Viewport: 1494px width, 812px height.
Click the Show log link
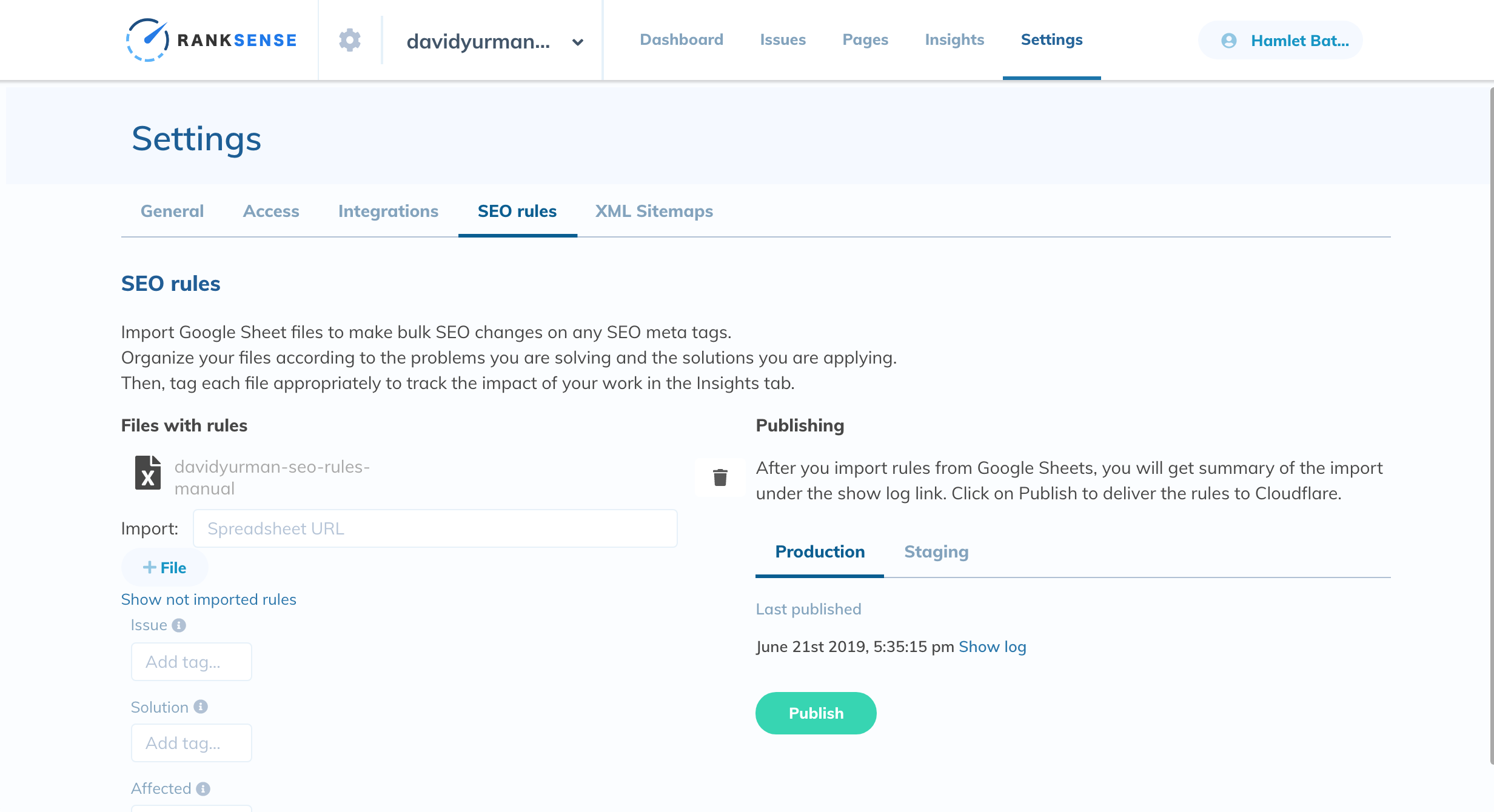[x=992, y=647]
